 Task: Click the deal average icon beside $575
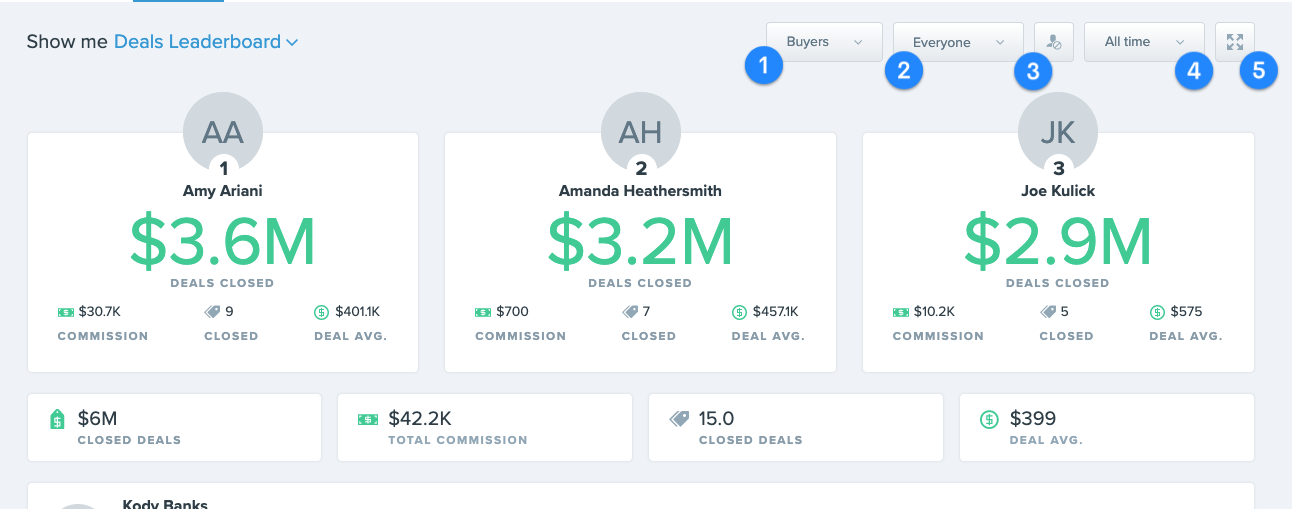tap(1158, 312)
